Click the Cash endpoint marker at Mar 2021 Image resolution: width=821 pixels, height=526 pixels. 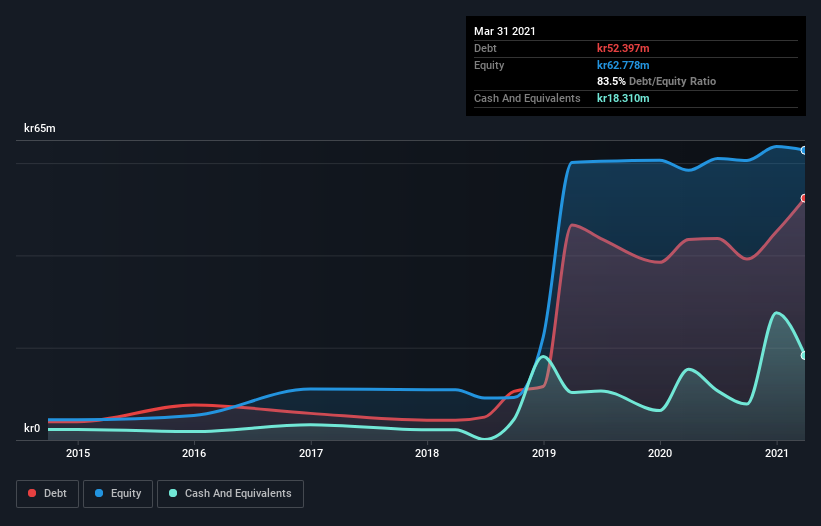click(x=804, y=355)
